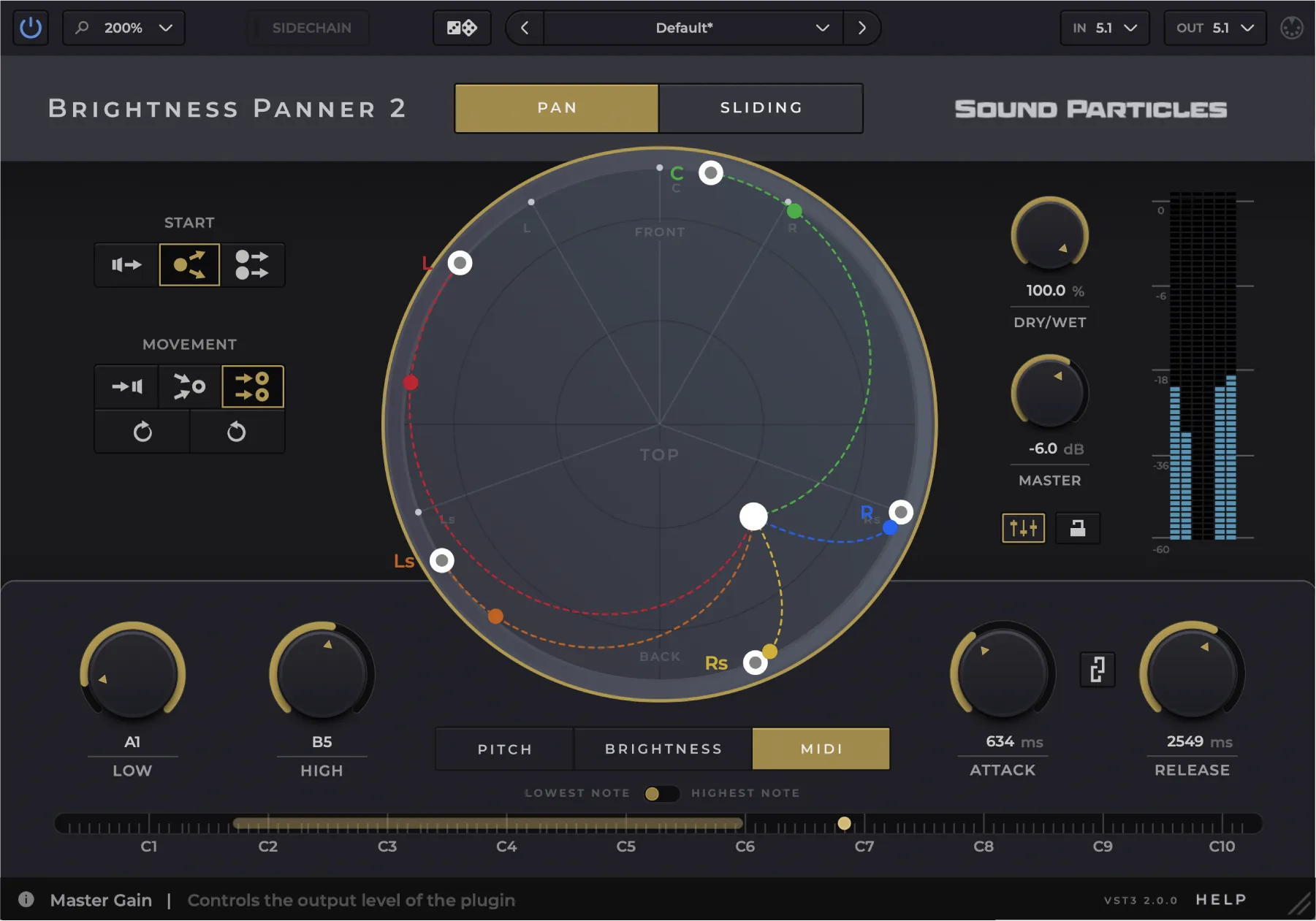
Task: Click the info icon in status bar
Action: click(x=26, y=899)
